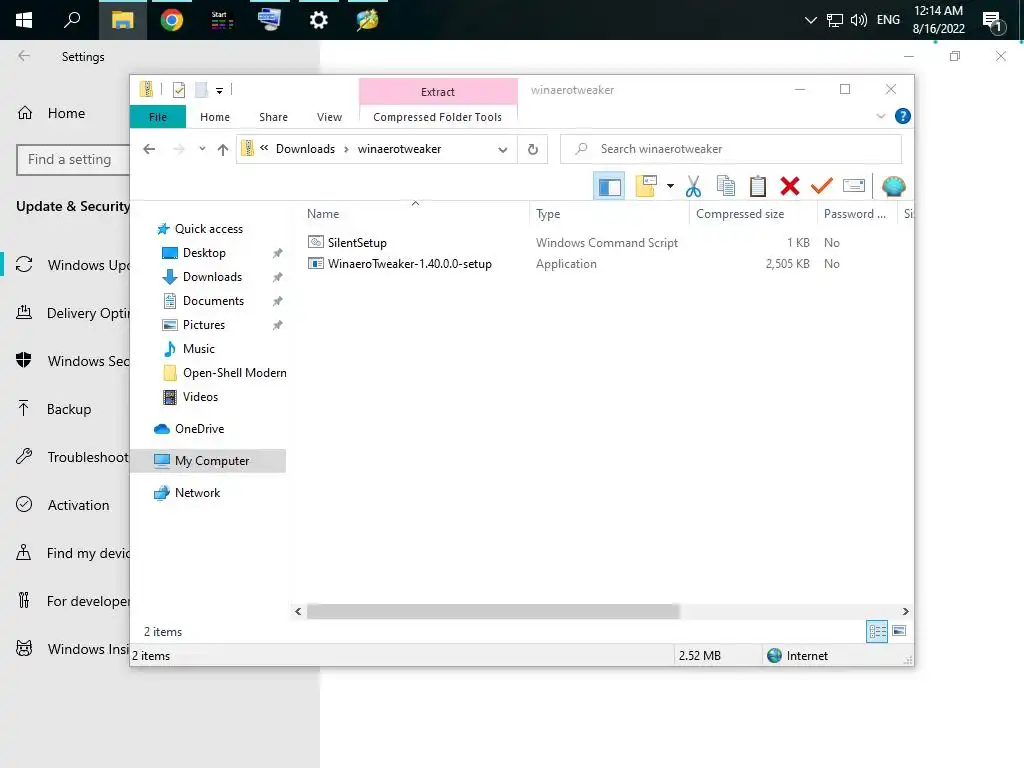Open the Quick Access Toolbar customize dropdown

point(219,91)
